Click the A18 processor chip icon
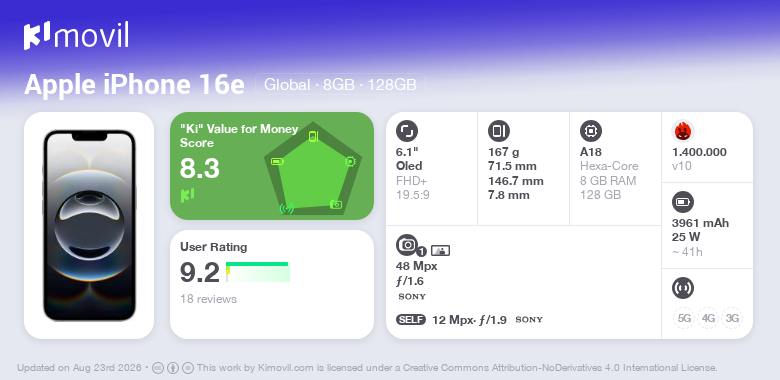 tap(590, 131)
